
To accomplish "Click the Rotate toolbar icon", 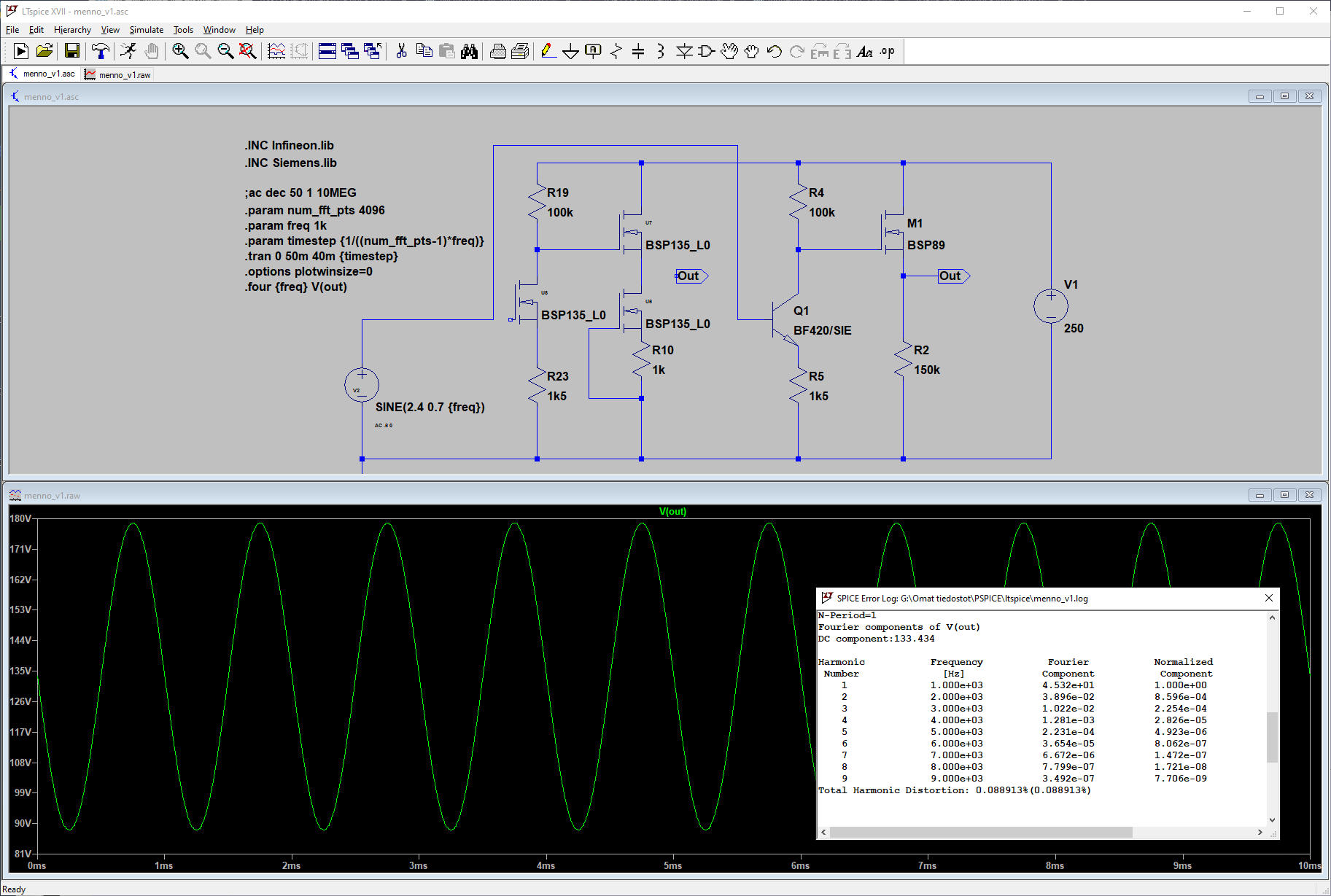I will (x=820, y=51).
